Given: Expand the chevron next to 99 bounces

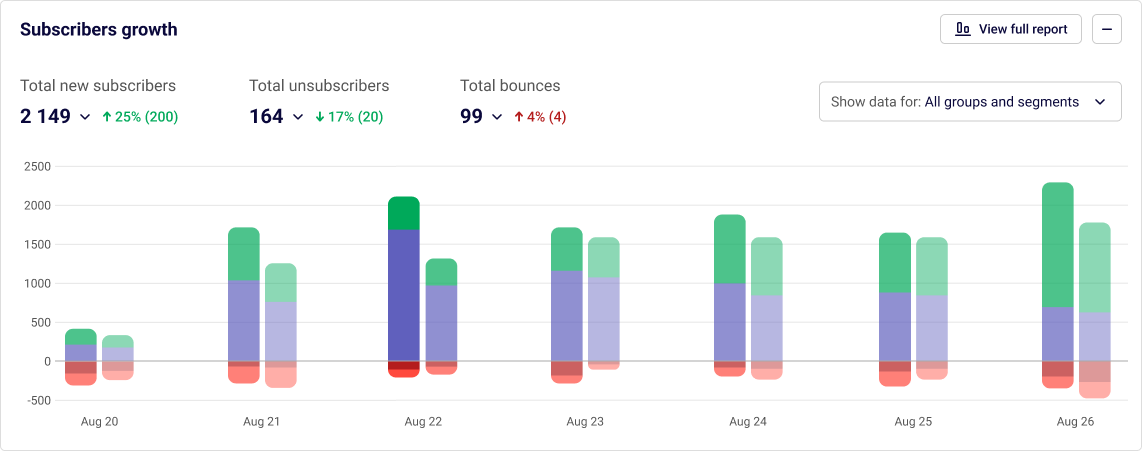Looking at the screenshot, I should pyautogui.click(x=497, y=117).
